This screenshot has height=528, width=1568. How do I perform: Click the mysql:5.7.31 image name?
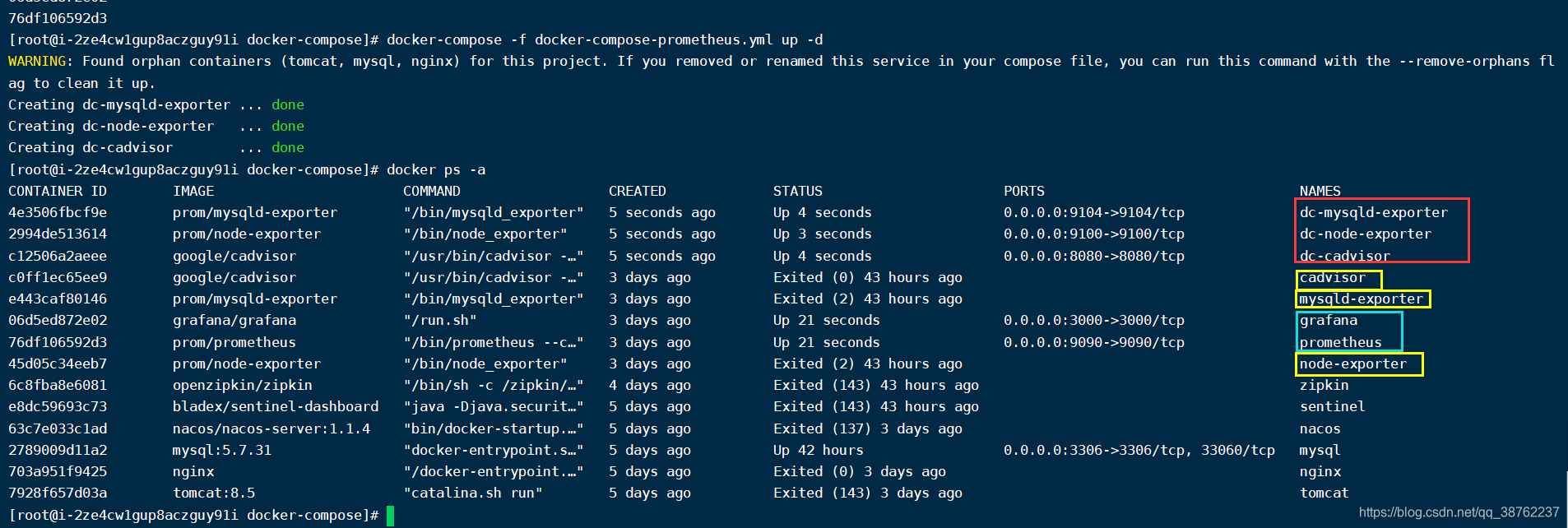pyautogui.click(x=222, y=450)
